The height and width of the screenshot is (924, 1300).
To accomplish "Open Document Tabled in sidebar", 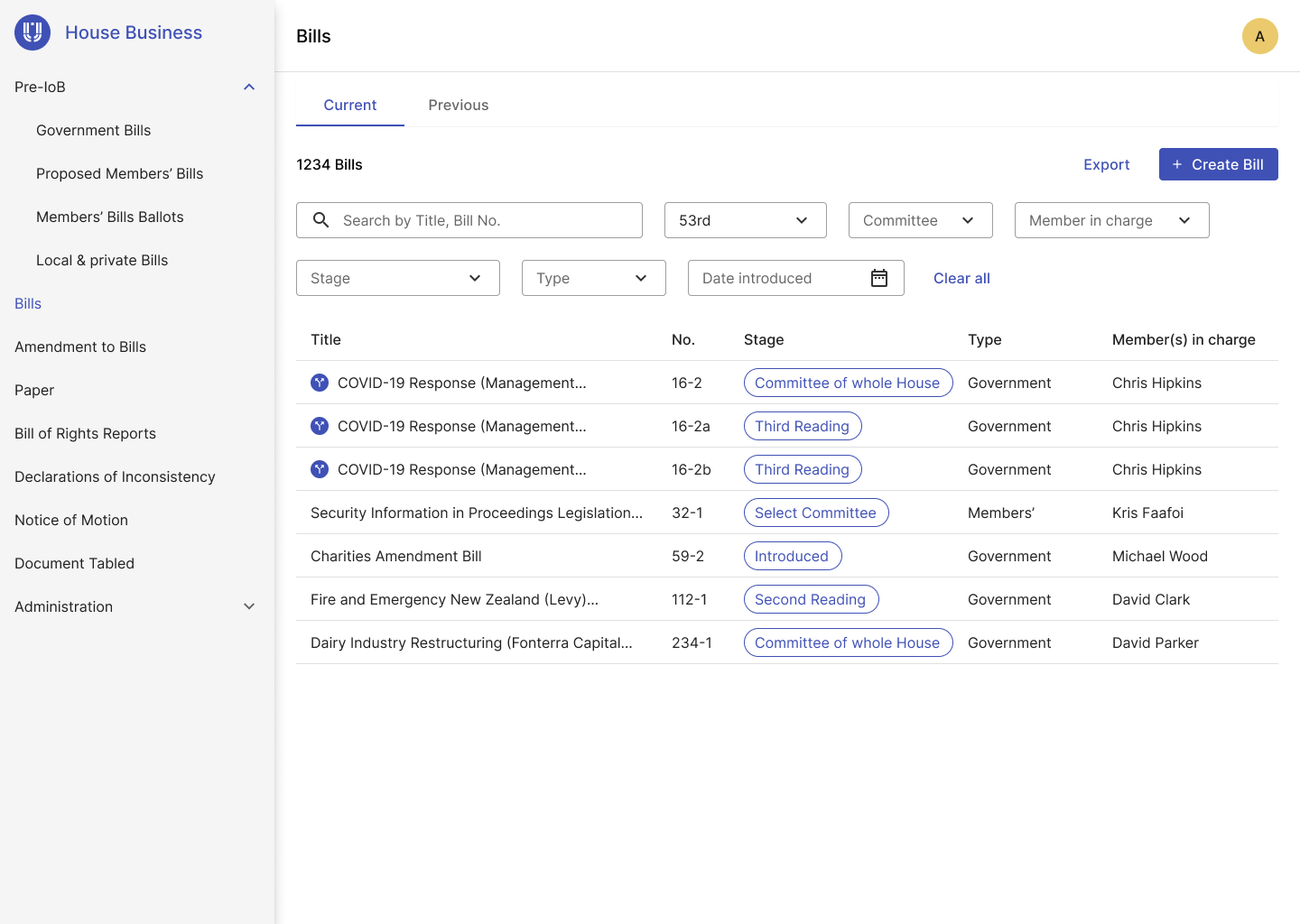I will [x=75, y=563].
